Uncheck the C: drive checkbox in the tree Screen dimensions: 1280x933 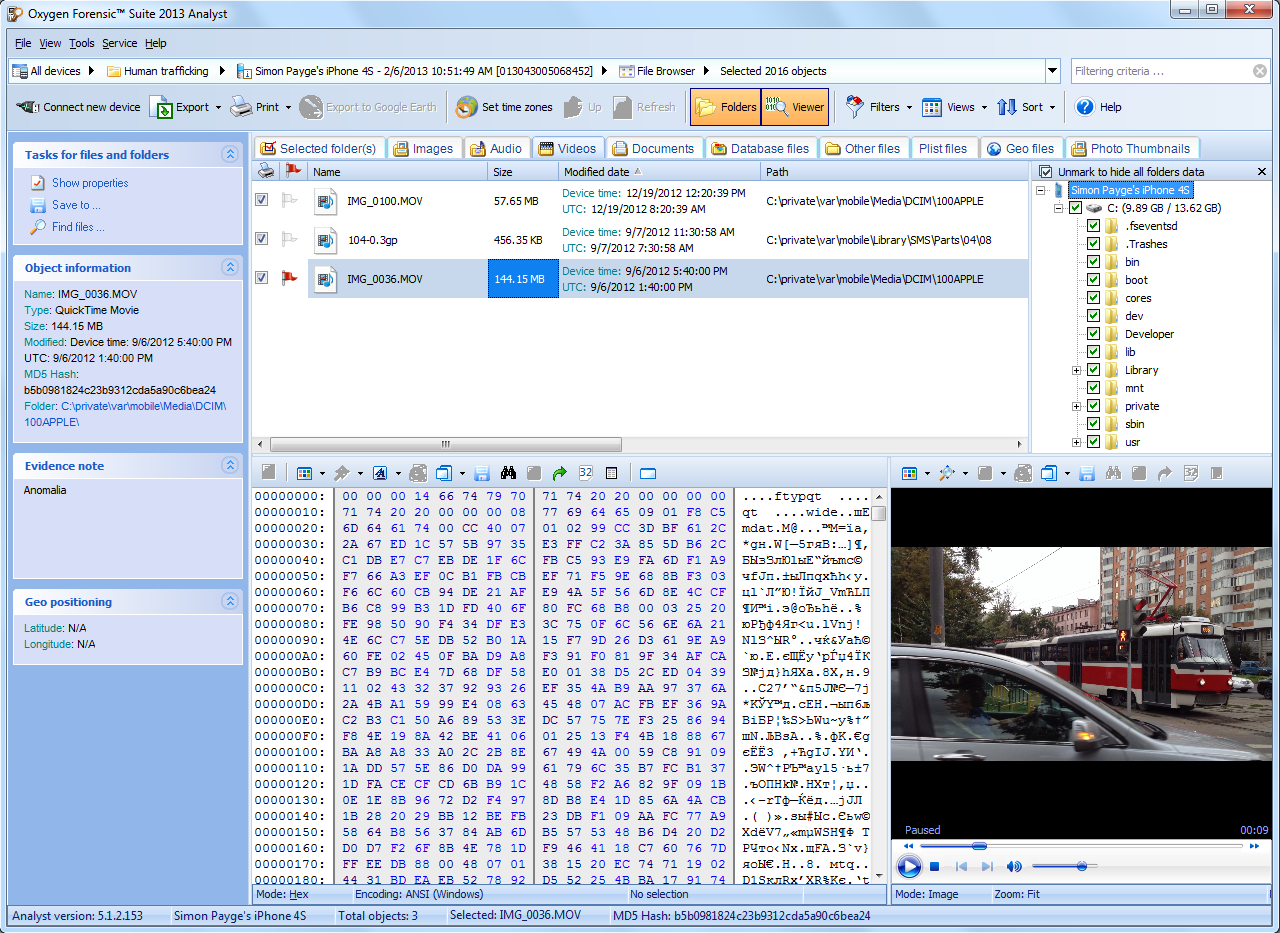[1076, 208]
